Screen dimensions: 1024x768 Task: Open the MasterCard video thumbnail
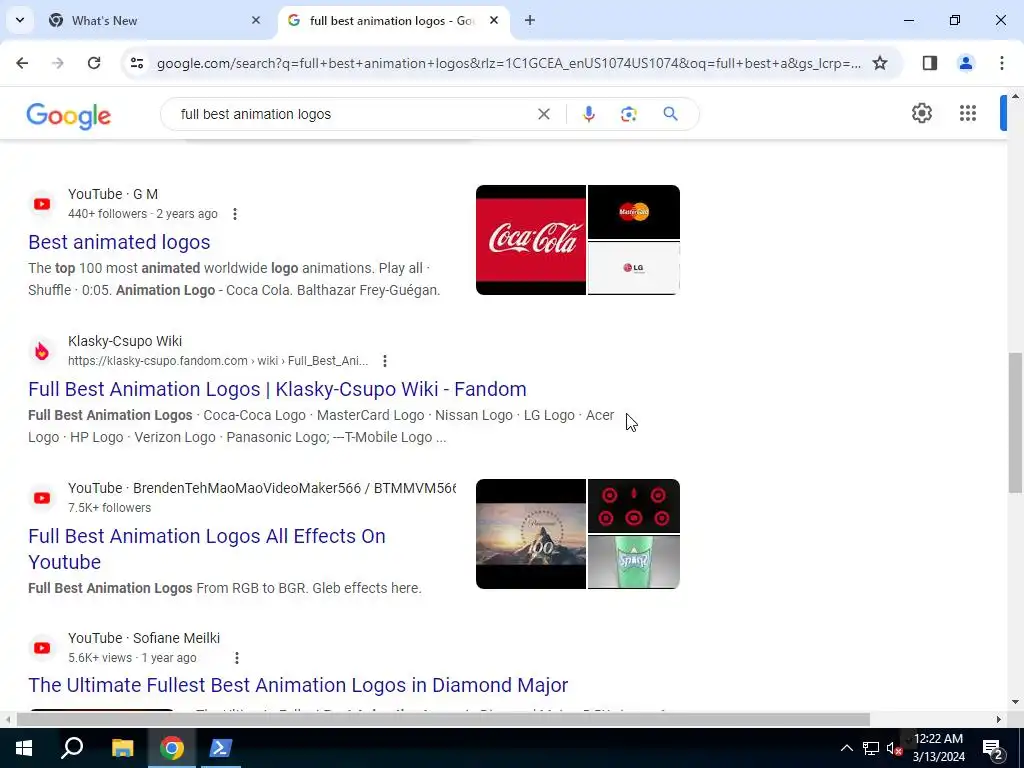coord(633,212)
